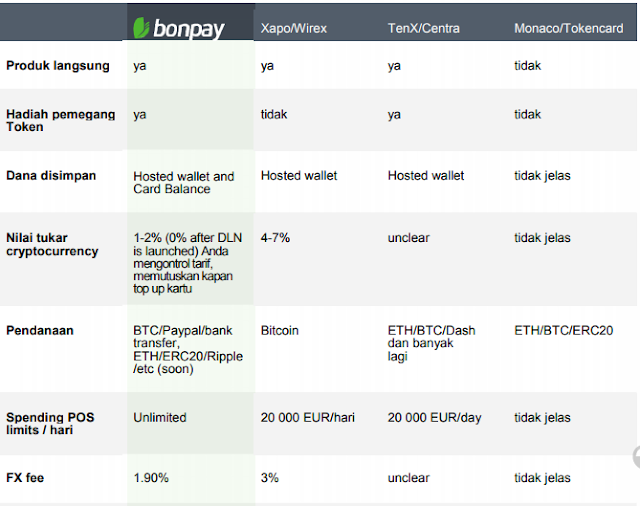Open the Monaco/Tokencard column header
Image resolution: width=640 pixels, height=506 pixels.
coord(569,28)
